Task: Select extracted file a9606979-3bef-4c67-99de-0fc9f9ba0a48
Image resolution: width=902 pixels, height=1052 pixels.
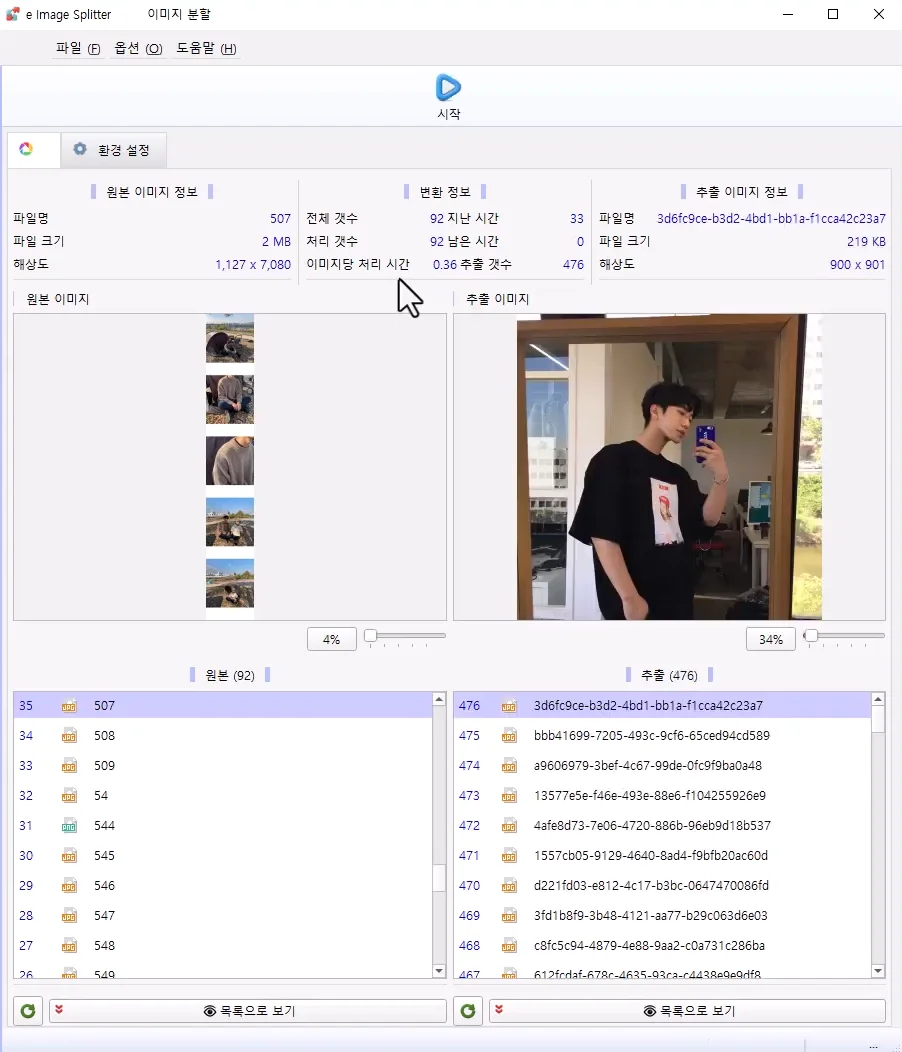Action: coord(662,766)
